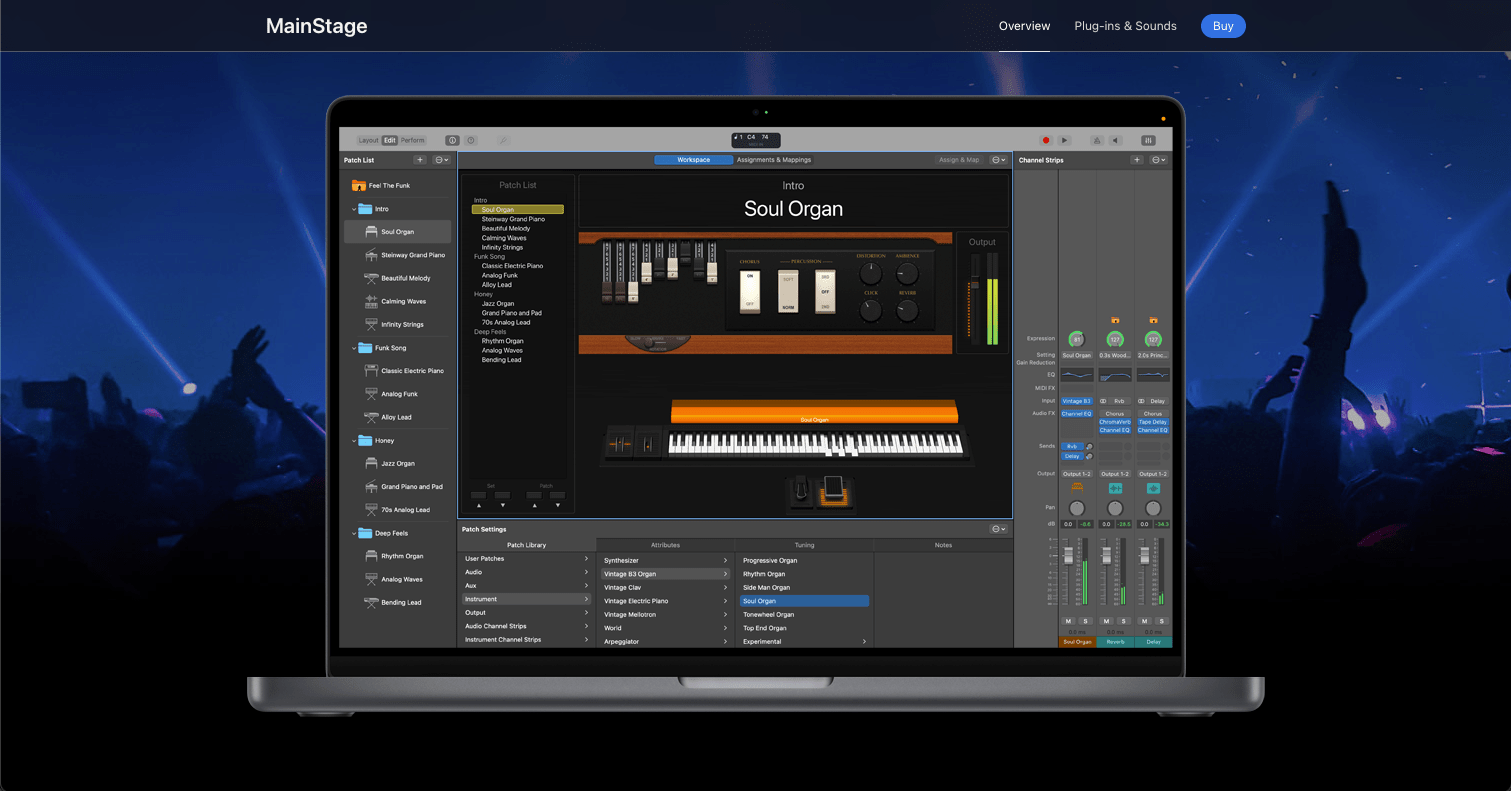1511x791 pixels.
Task: Switch to the Assignments & Mappings tab
Action: pos(773,159)
